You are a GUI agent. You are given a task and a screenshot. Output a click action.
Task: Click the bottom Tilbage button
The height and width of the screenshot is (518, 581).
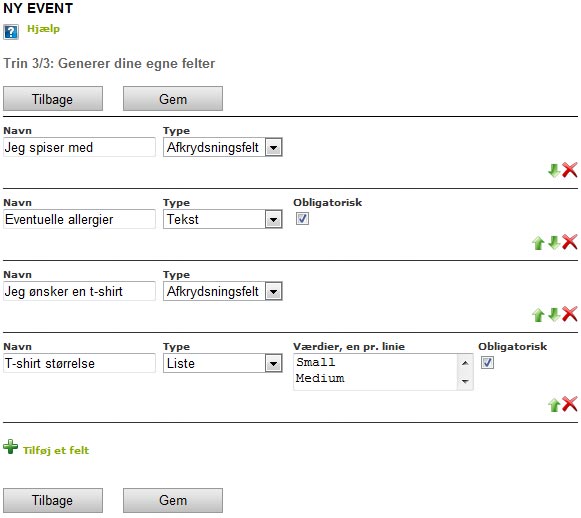53,500
